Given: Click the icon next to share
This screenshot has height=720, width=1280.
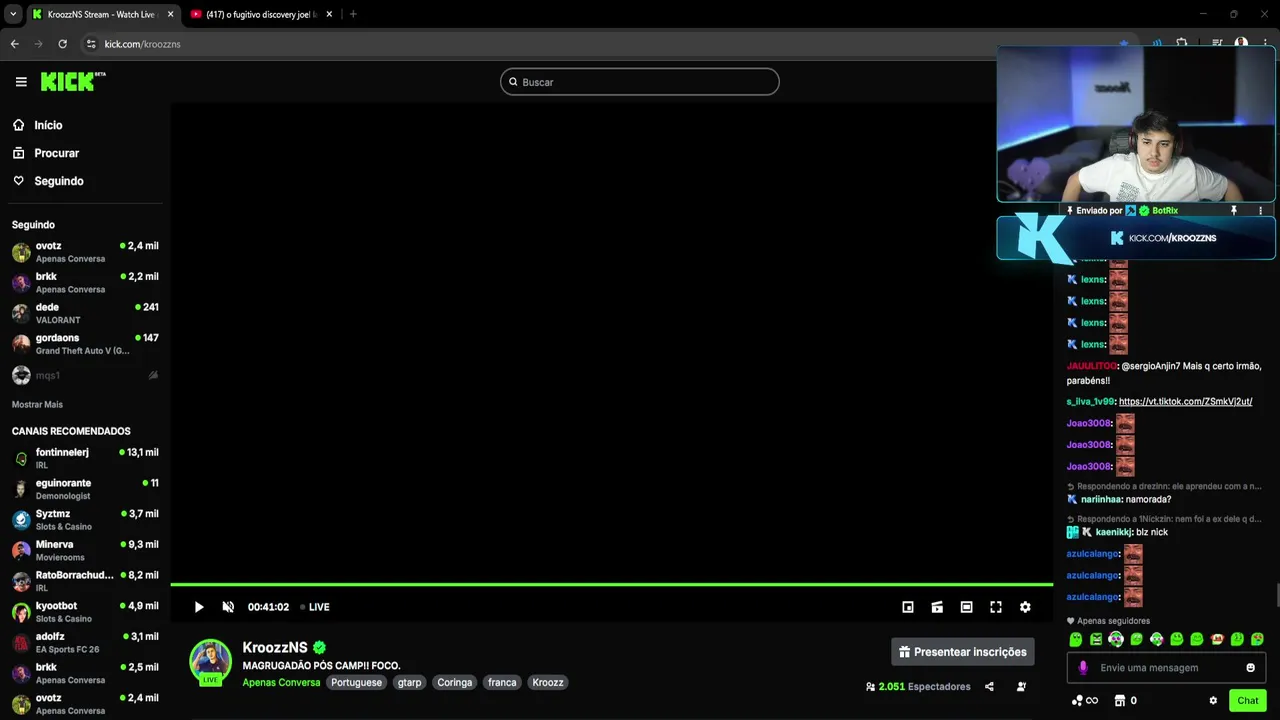Looking at the screenshot, I should (x=1021, y=687).
